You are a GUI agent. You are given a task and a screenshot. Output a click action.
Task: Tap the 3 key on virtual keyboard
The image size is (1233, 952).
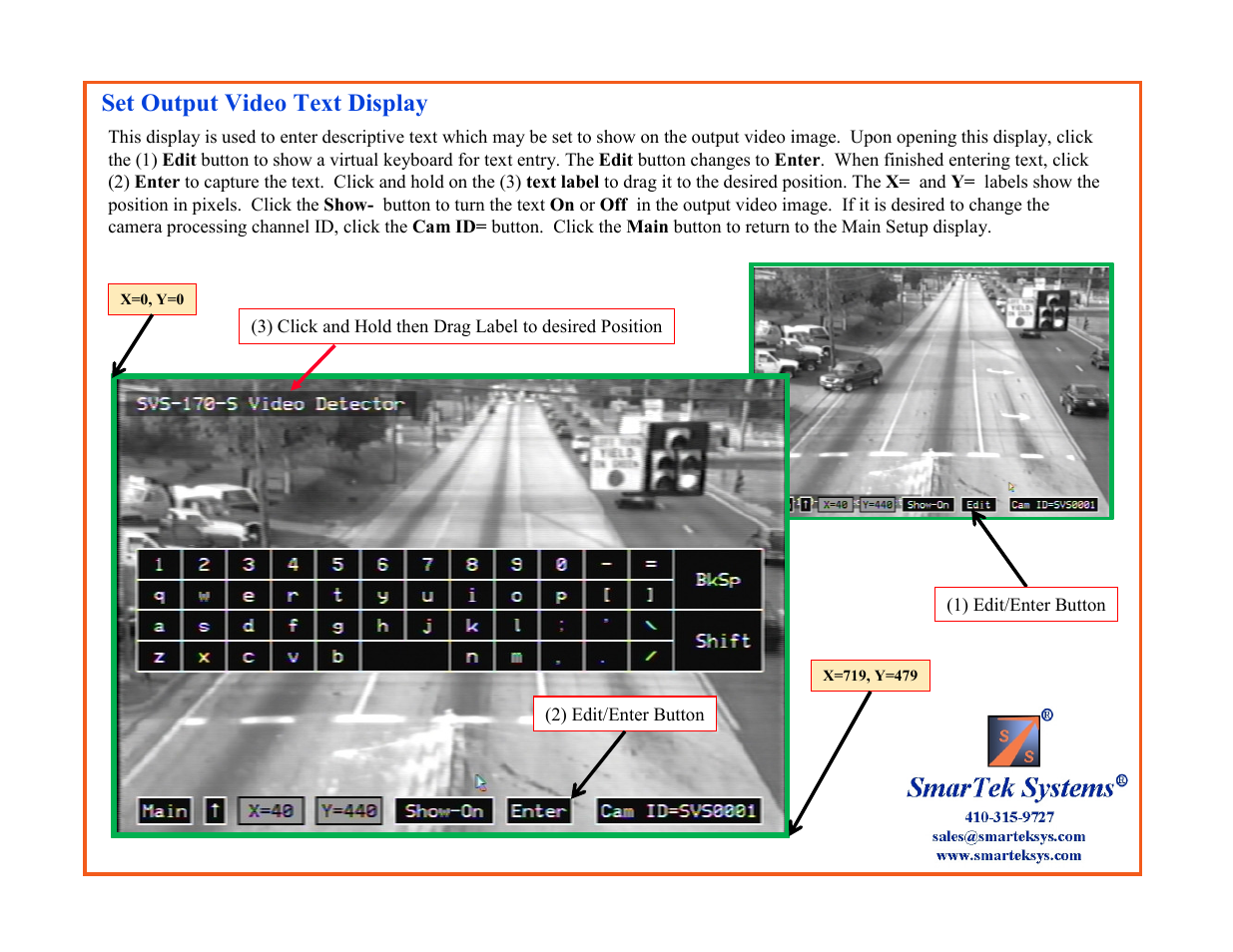pos(249,565)
